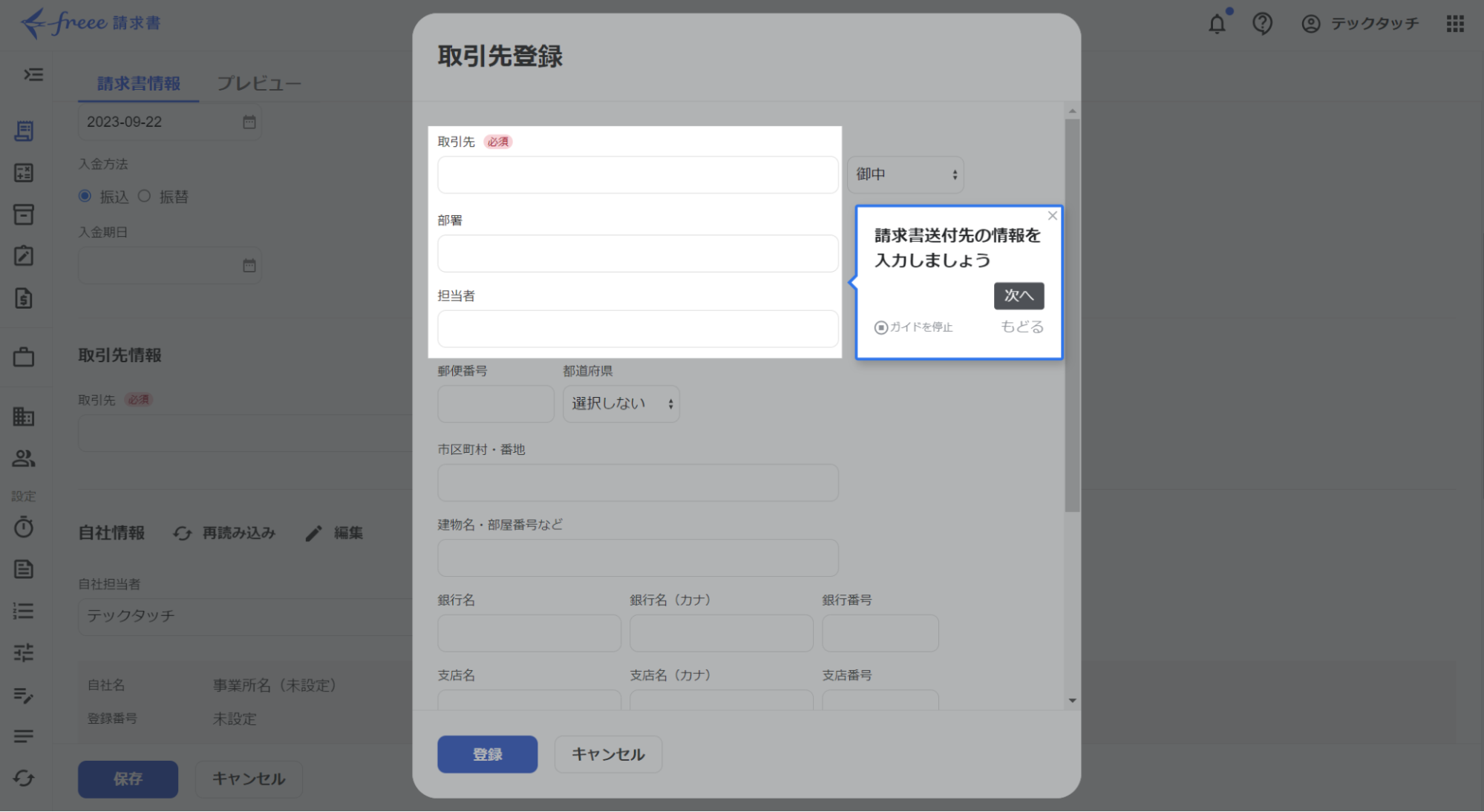Select the invoice document icon in sidebar
This screenshot has width=1484, height=812.
24,131
